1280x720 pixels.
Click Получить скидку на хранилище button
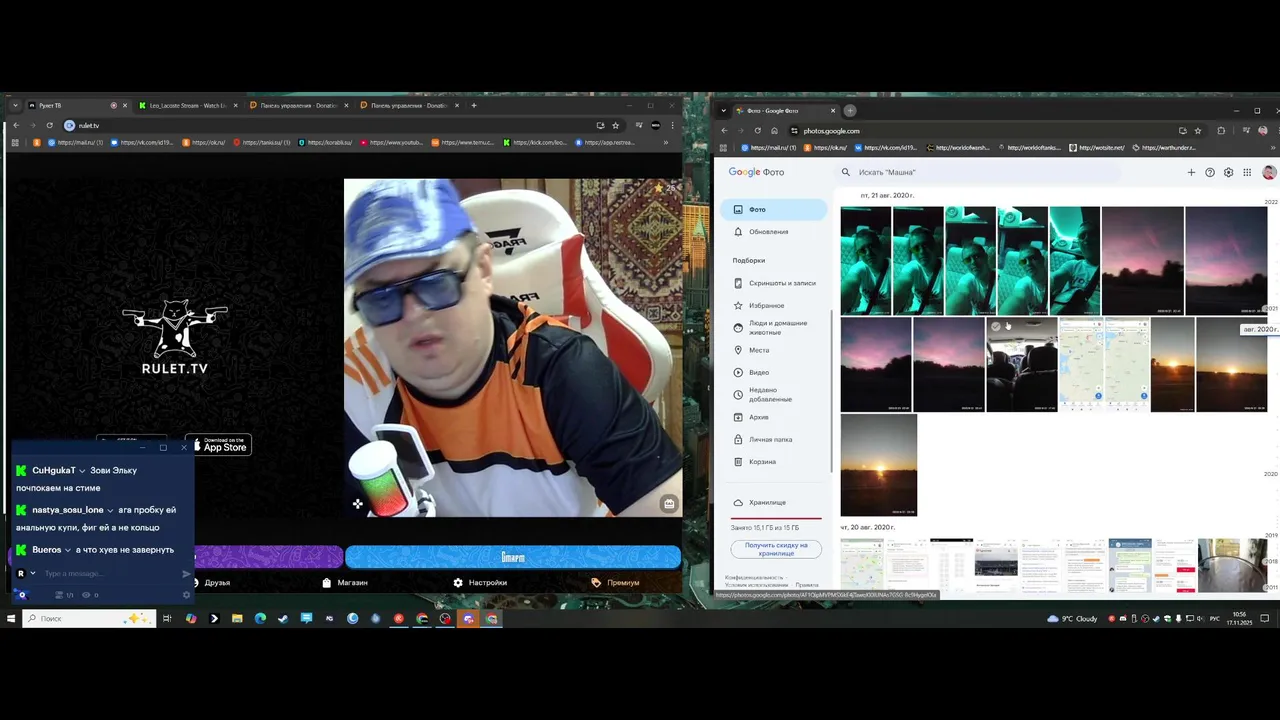pyautogui.click(x=776, y=549)
